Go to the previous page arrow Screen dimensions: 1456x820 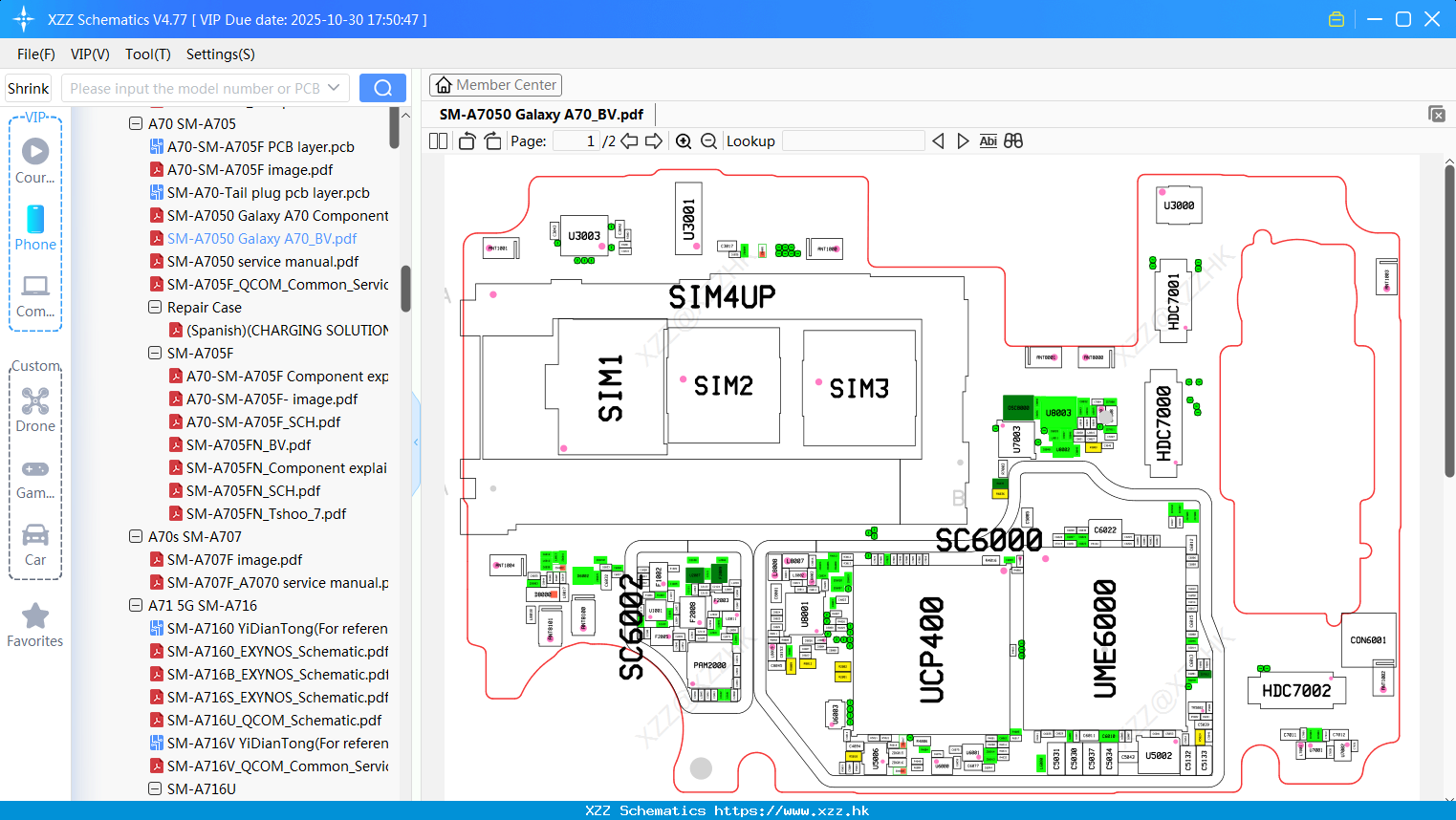pyautogui.click(x=629, y=141)
